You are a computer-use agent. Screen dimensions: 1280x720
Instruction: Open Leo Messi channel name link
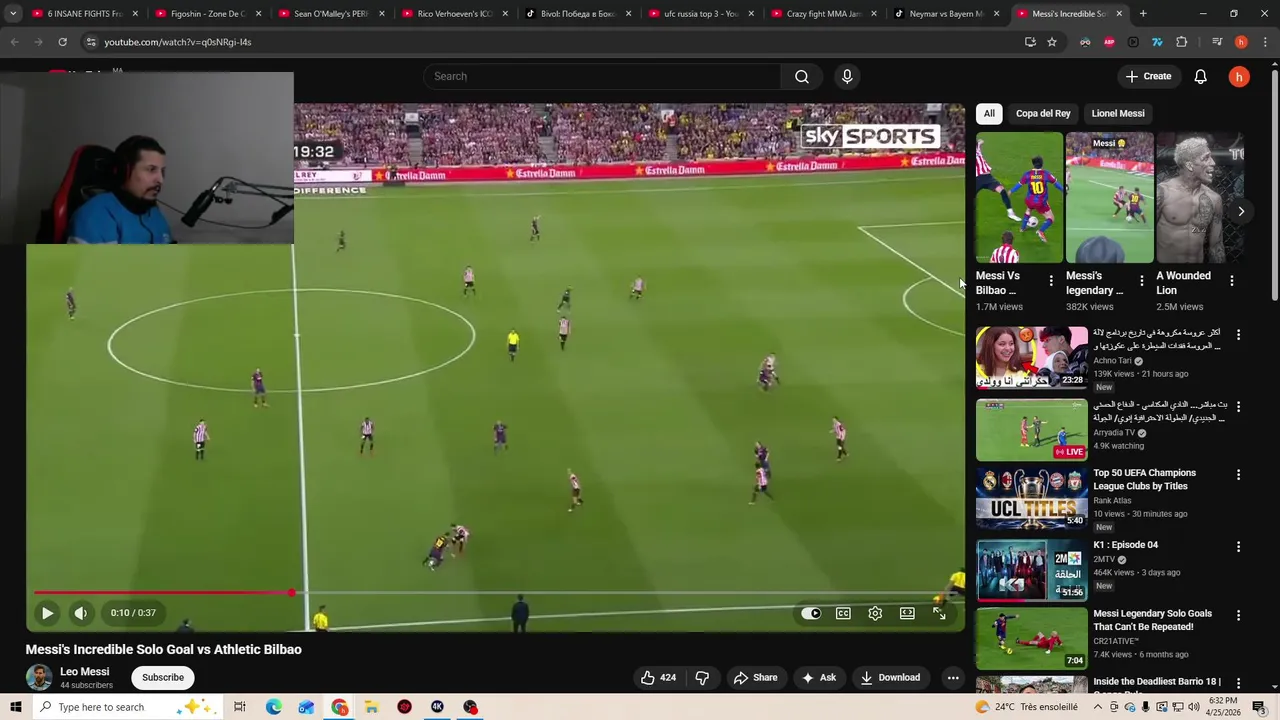point(84,672)
